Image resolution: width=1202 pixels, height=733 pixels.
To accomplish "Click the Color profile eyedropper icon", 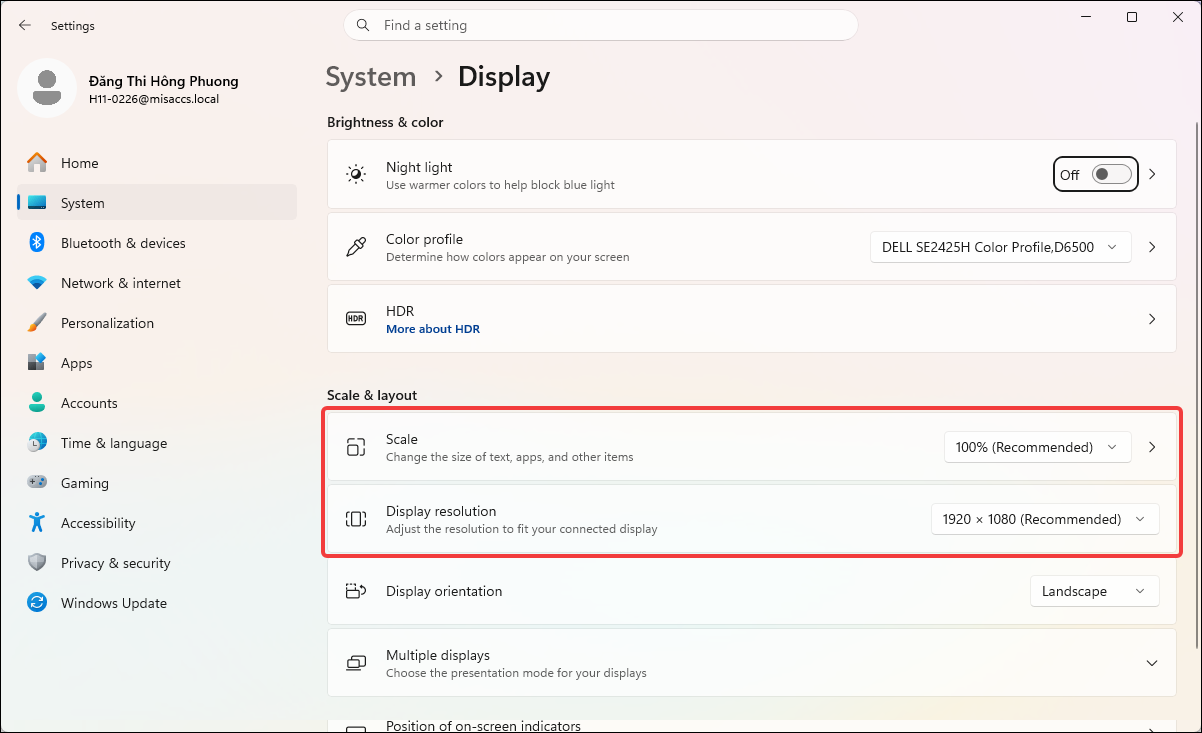I will click(356, 247).
